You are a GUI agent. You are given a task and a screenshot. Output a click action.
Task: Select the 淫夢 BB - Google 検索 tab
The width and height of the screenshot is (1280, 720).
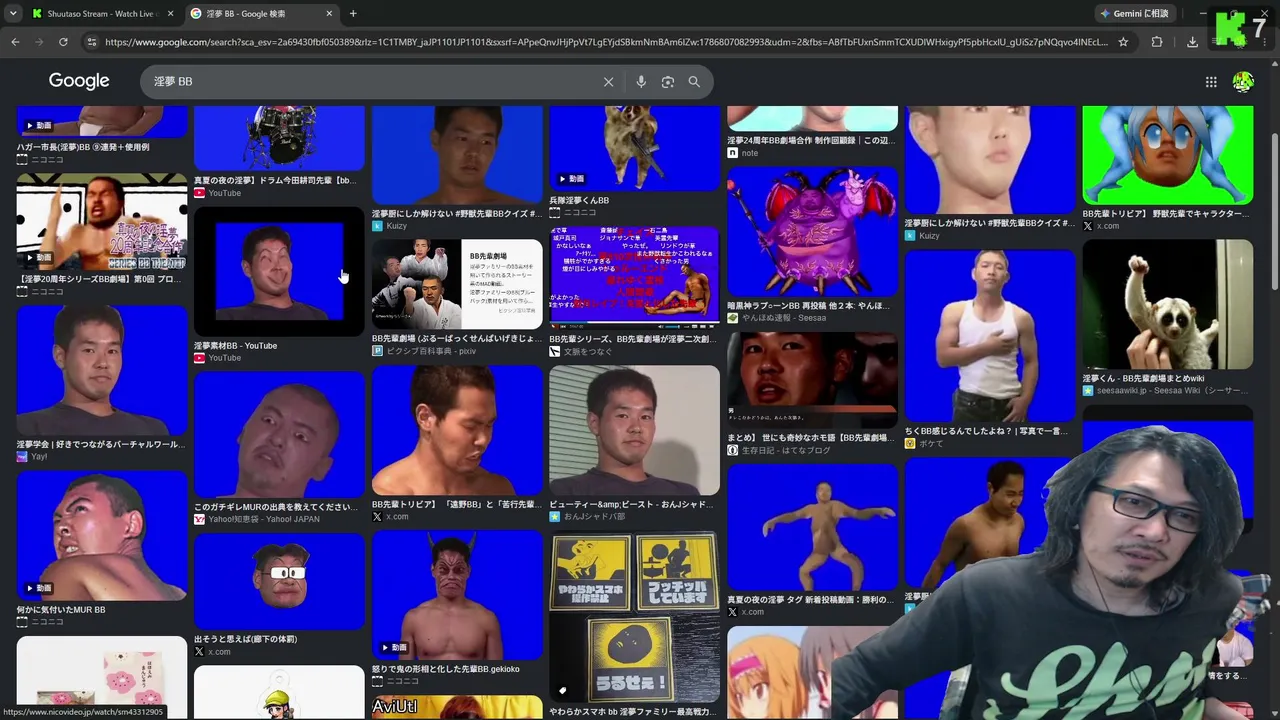(x=262, y=14)
